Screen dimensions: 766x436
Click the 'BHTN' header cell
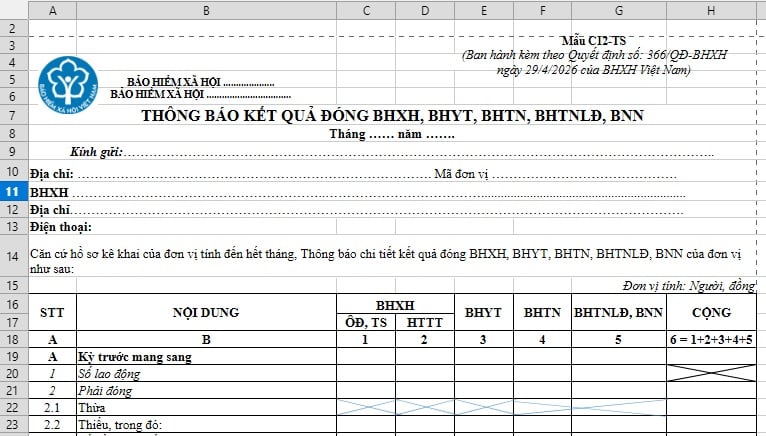coord(542,313)
